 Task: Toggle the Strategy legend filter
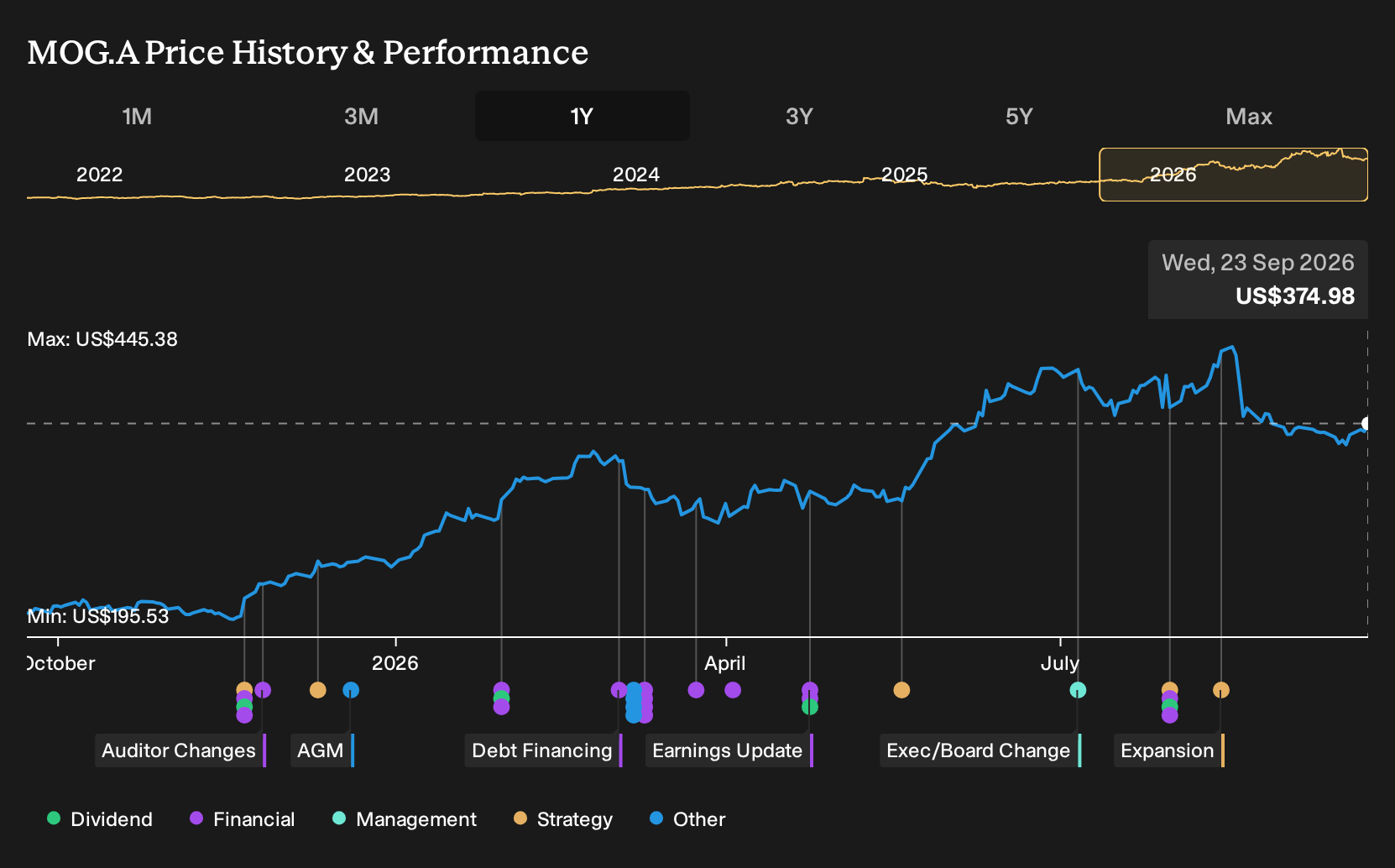pos(563,819)
